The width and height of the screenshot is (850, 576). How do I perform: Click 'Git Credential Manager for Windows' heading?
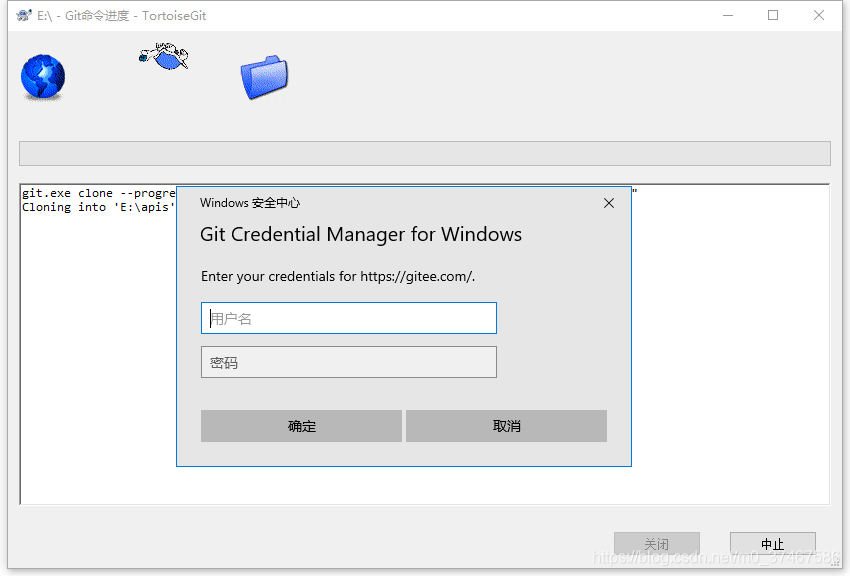[360, 234]
